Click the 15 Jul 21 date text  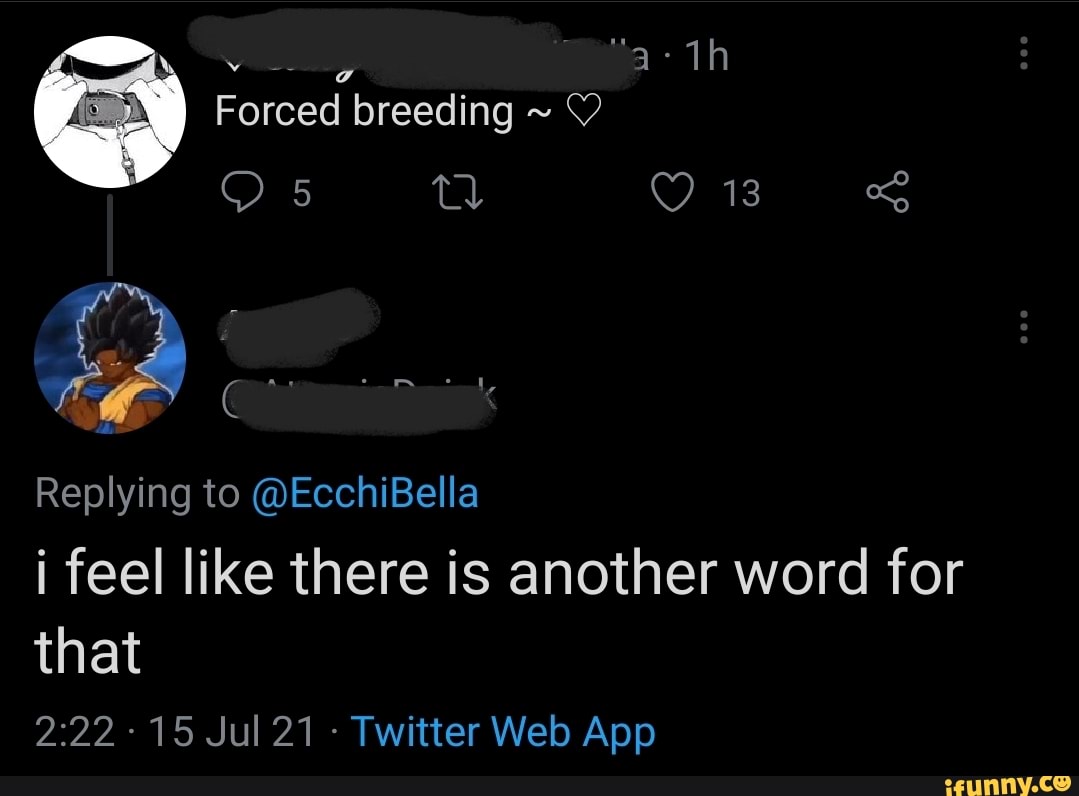click(232, 733)
